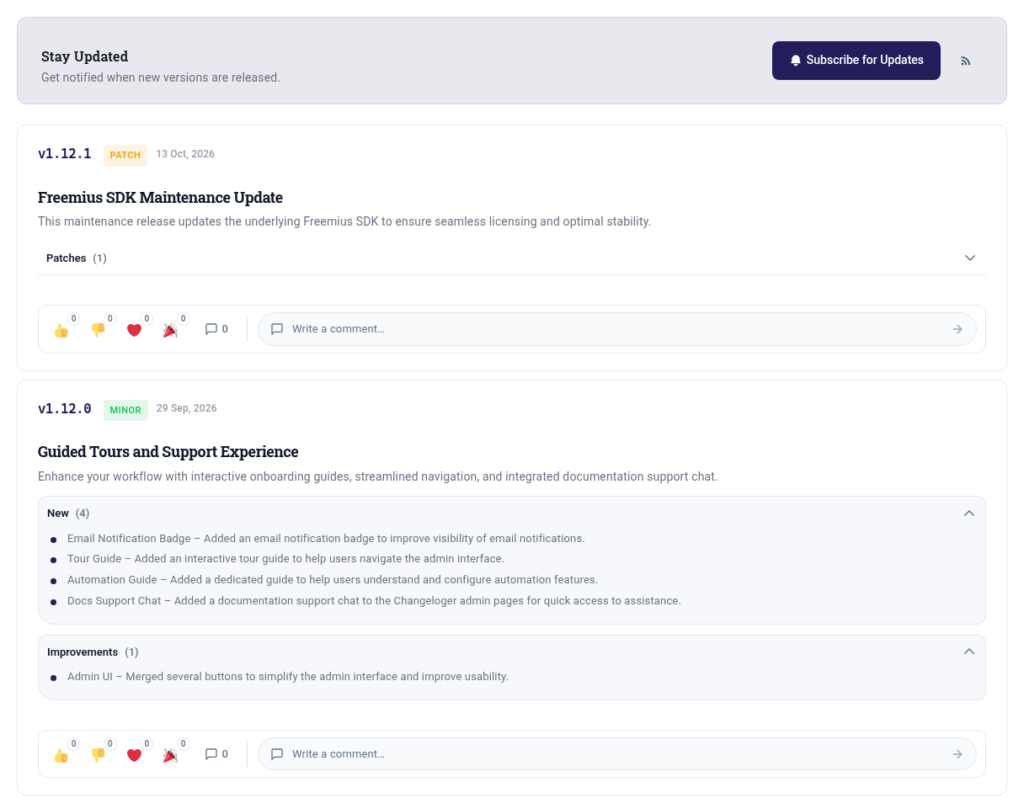1024x798 pixels.
Task: Open the RSS feed icon
Action: [x=965, y=61]
